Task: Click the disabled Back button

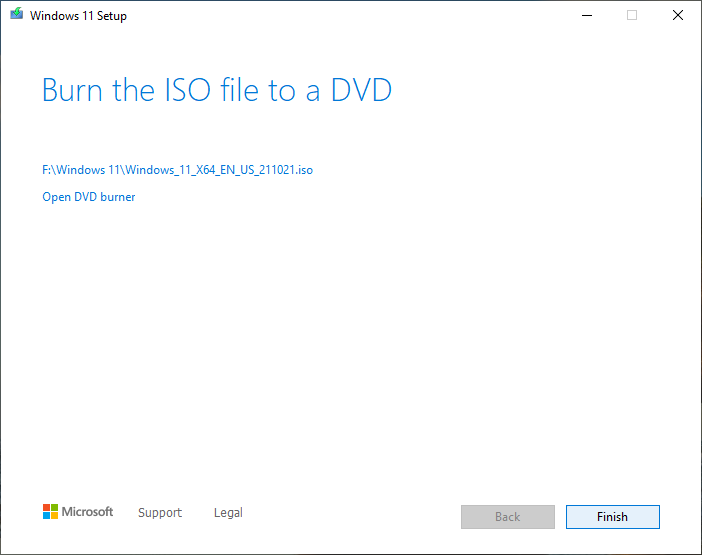Action: point(507,517)
